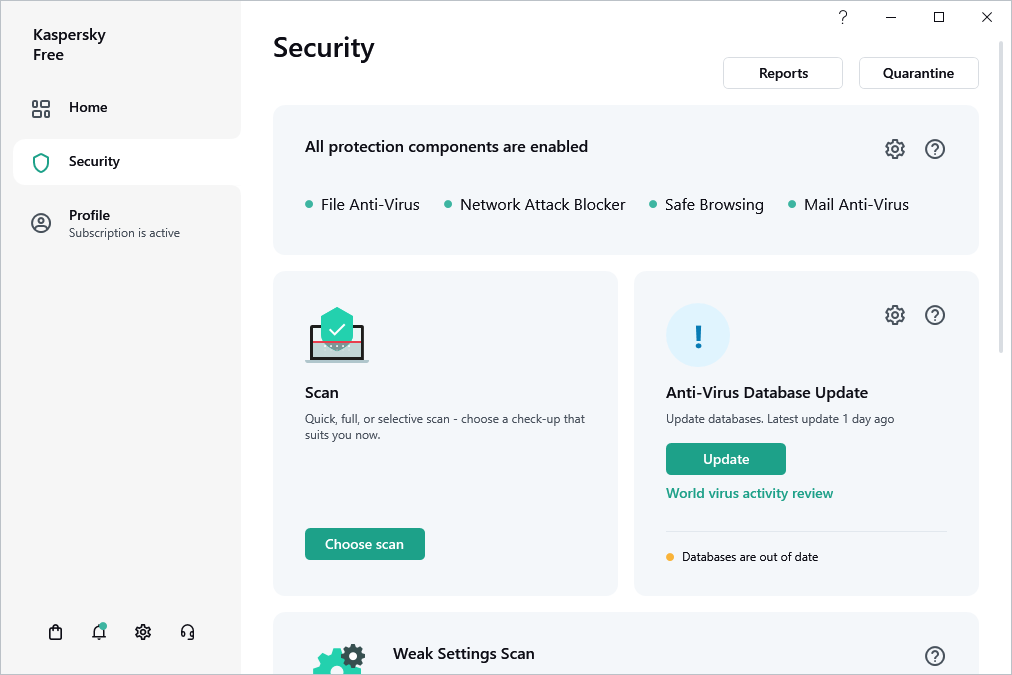
Task: Open help for Anti-Virus Database Update
Action: point(934,315)
